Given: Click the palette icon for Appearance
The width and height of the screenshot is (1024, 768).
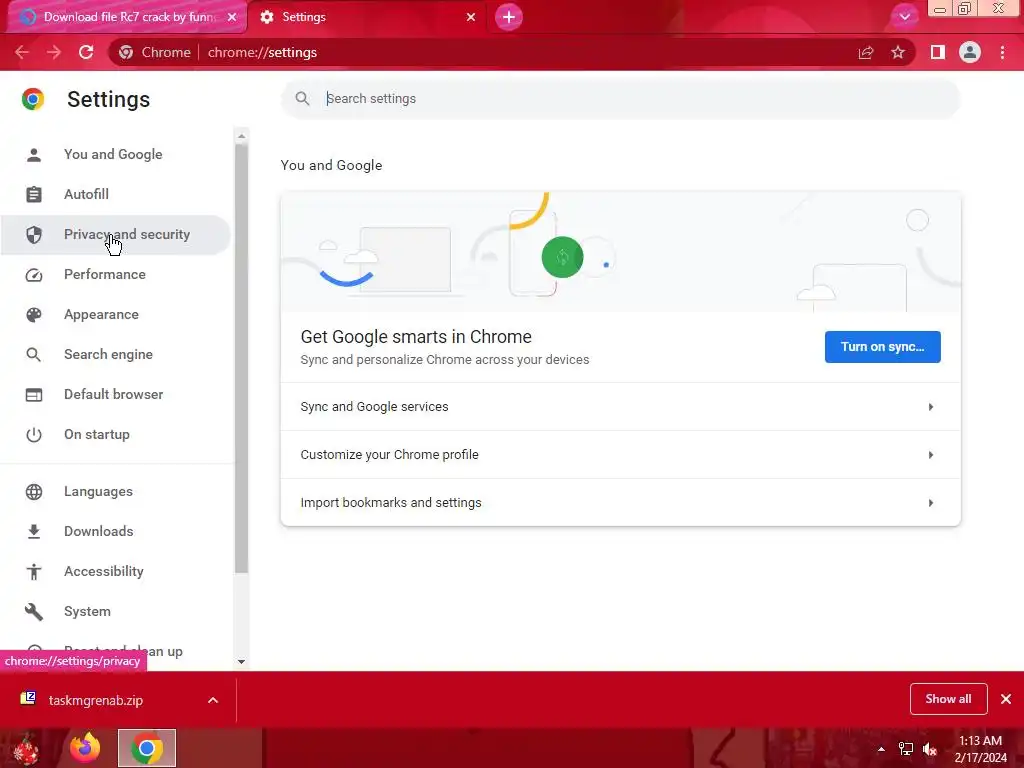Looking at the screenshot, I should (x=34, y=315).
